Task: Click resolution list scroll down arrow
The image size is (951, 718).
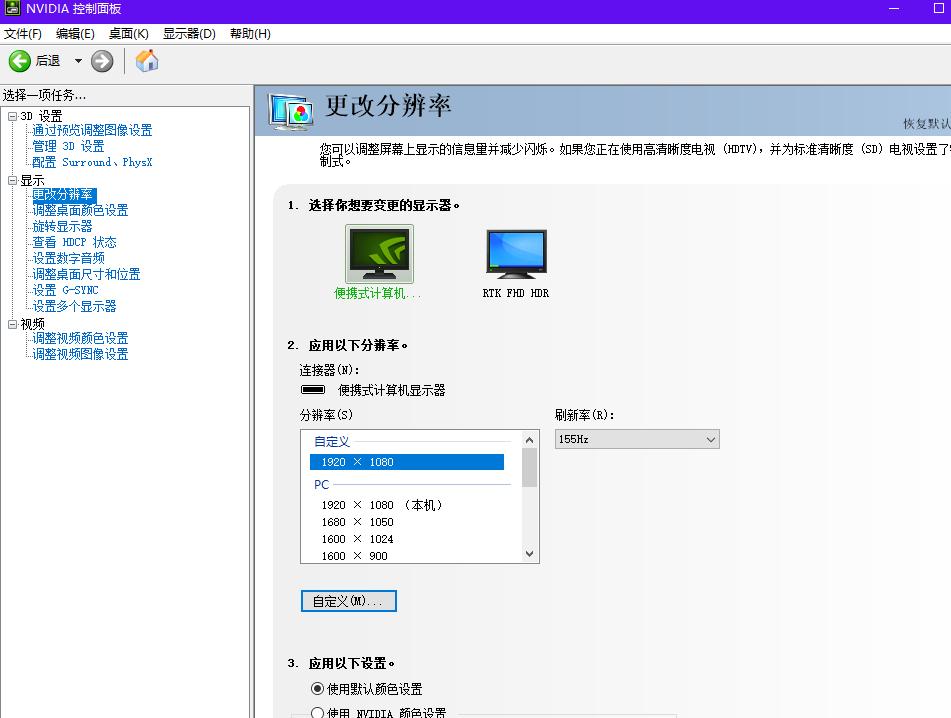Action: pos(529,554)
